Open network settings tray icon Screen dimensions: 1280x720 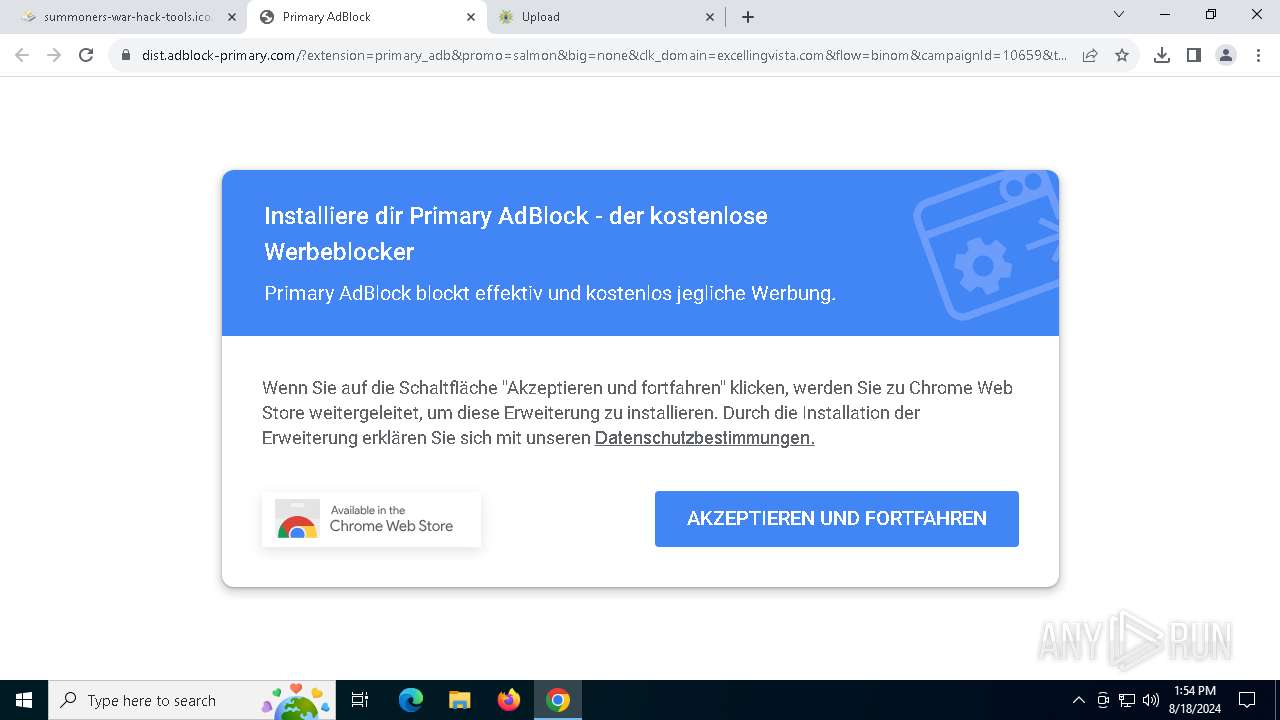1127,700
